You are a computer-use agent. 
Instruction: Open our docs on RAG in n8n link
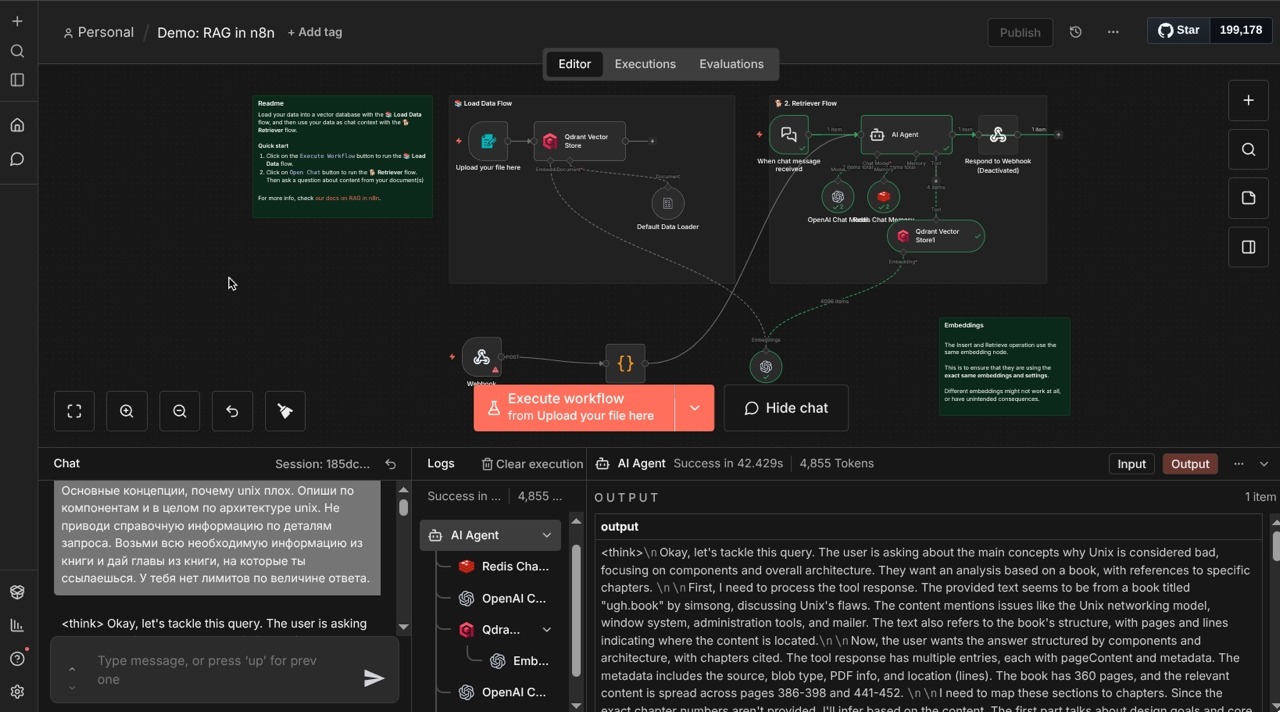tap(347, 198)
